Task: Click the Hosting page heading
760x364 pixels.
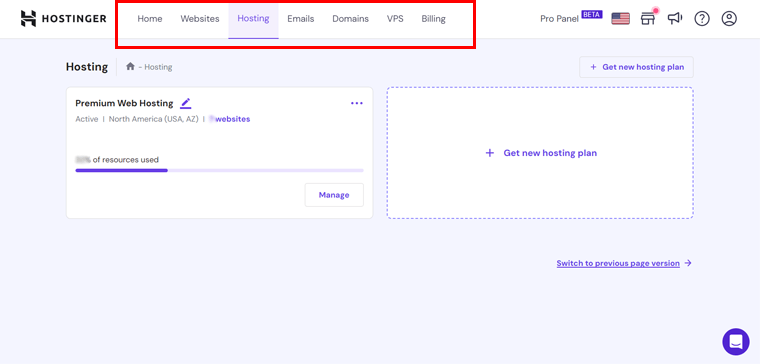Action: 87,67
